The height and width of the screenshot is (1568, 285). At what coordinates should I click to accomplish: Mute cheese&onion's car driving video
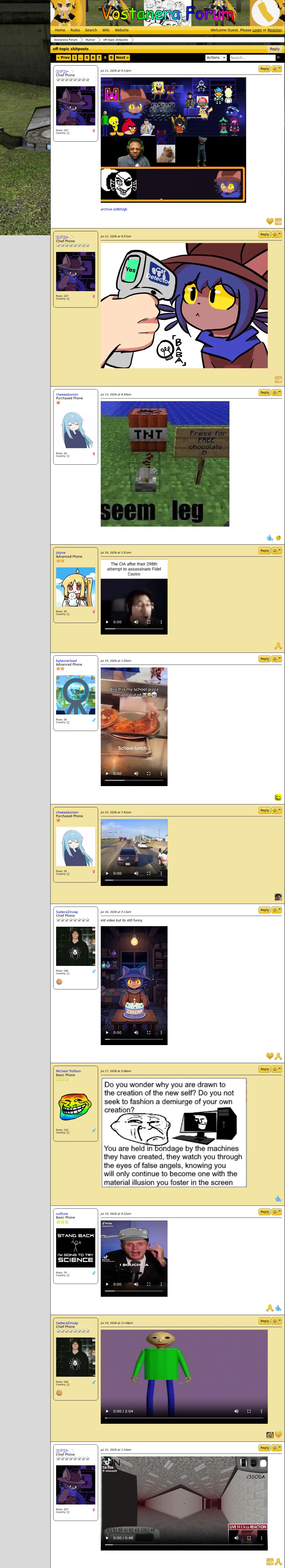coord(136,873)
